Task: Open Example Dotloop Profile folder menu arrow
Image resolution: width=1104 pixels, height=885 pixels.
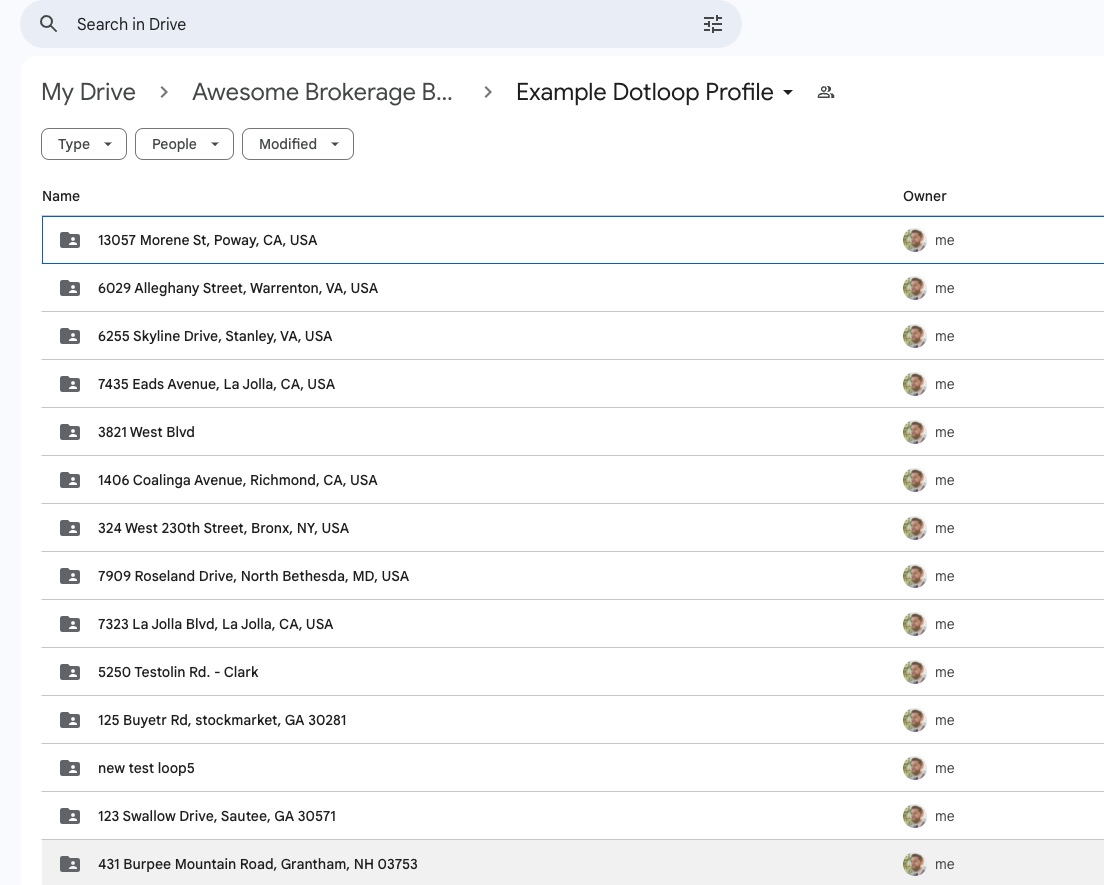Action: click(788, 93)
